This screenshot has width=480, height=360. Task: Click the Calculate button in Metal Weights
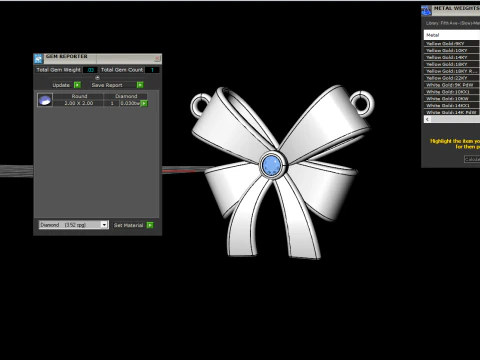tap(472, 159)
